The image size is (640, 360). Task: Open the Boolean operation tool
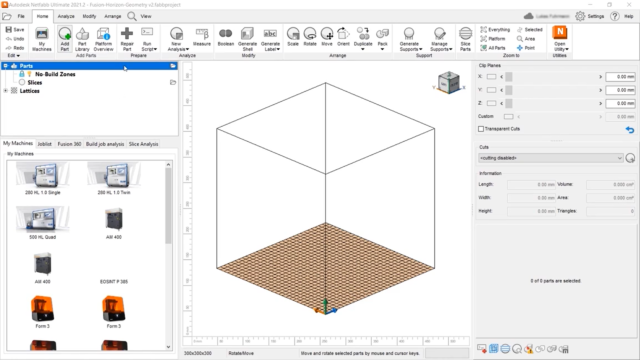tap(225, 37)
